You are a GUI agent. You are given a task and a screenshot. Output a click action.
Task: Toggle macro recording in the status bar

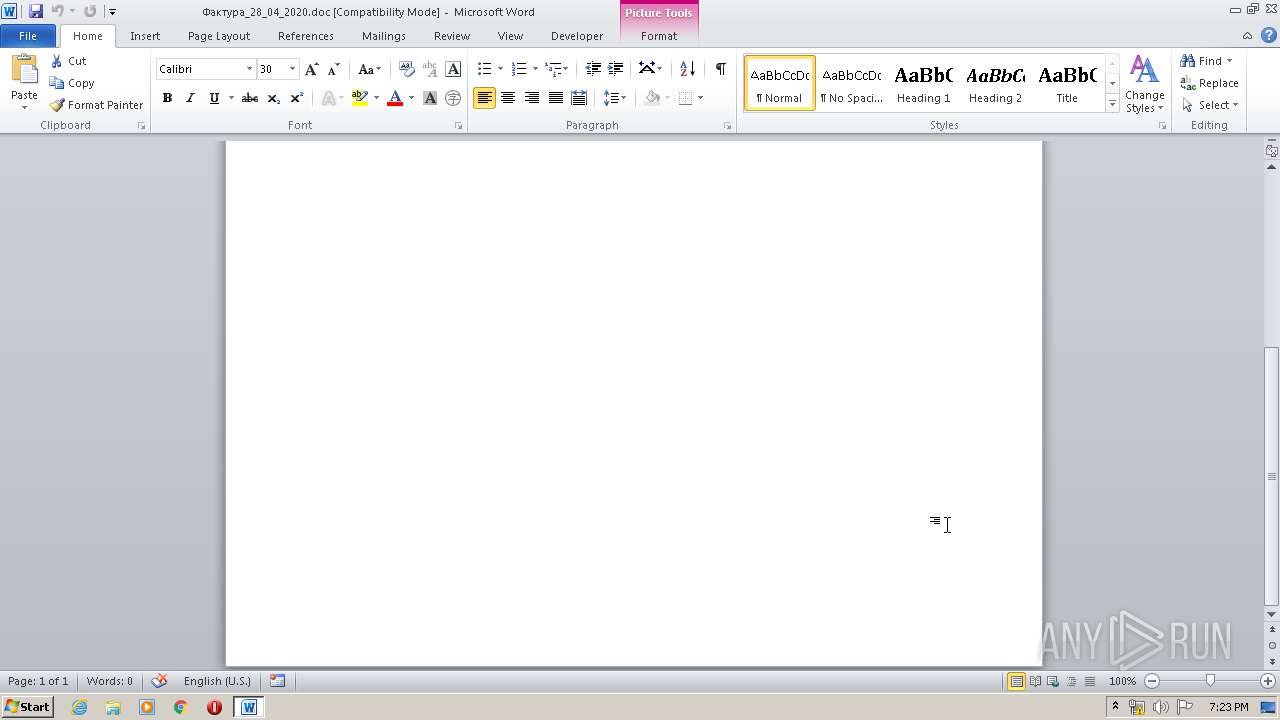[x=278, y=681]
